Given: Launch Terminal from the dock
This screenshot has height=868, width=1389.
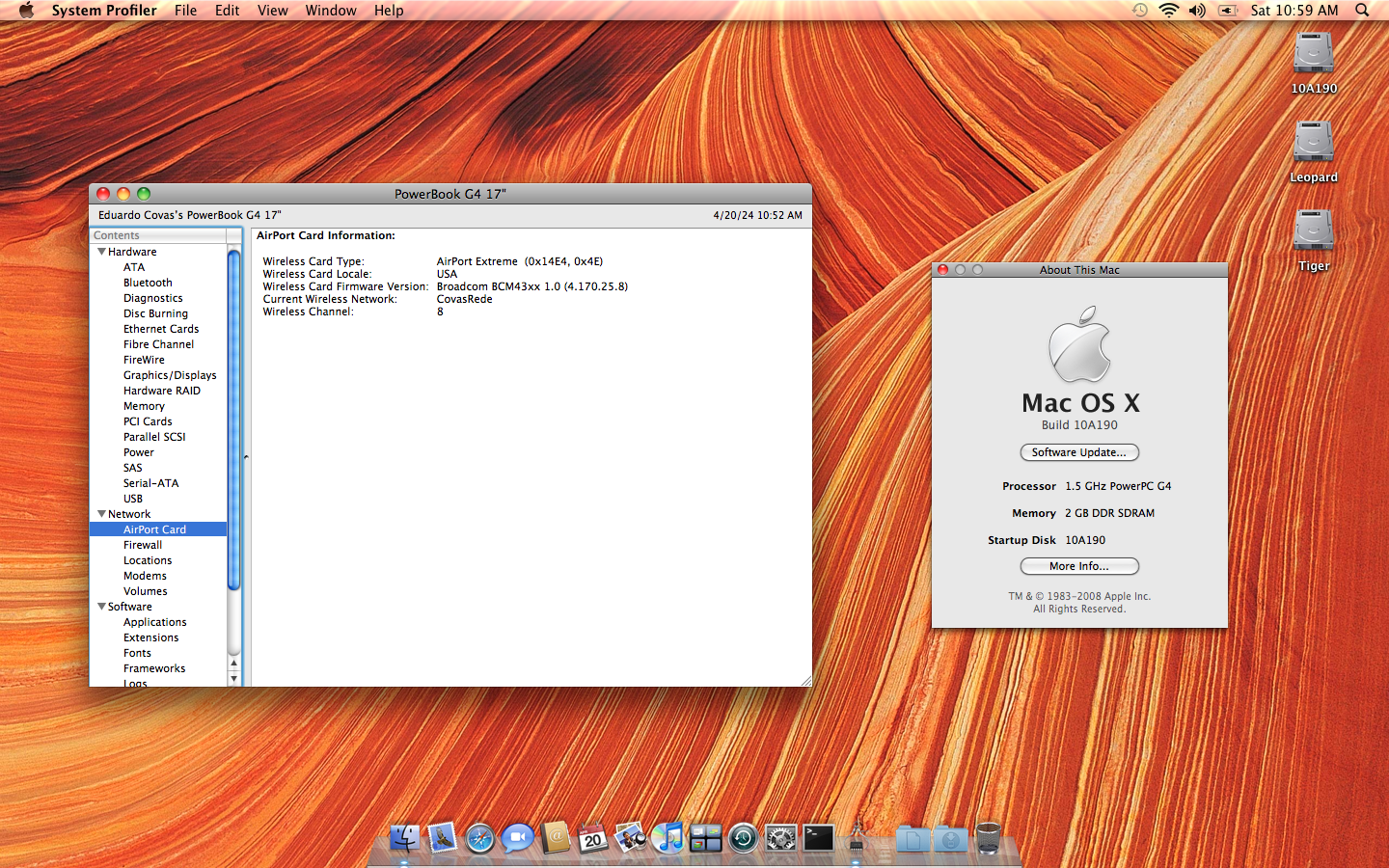Looking at the screenshot, I should (819, 838).
